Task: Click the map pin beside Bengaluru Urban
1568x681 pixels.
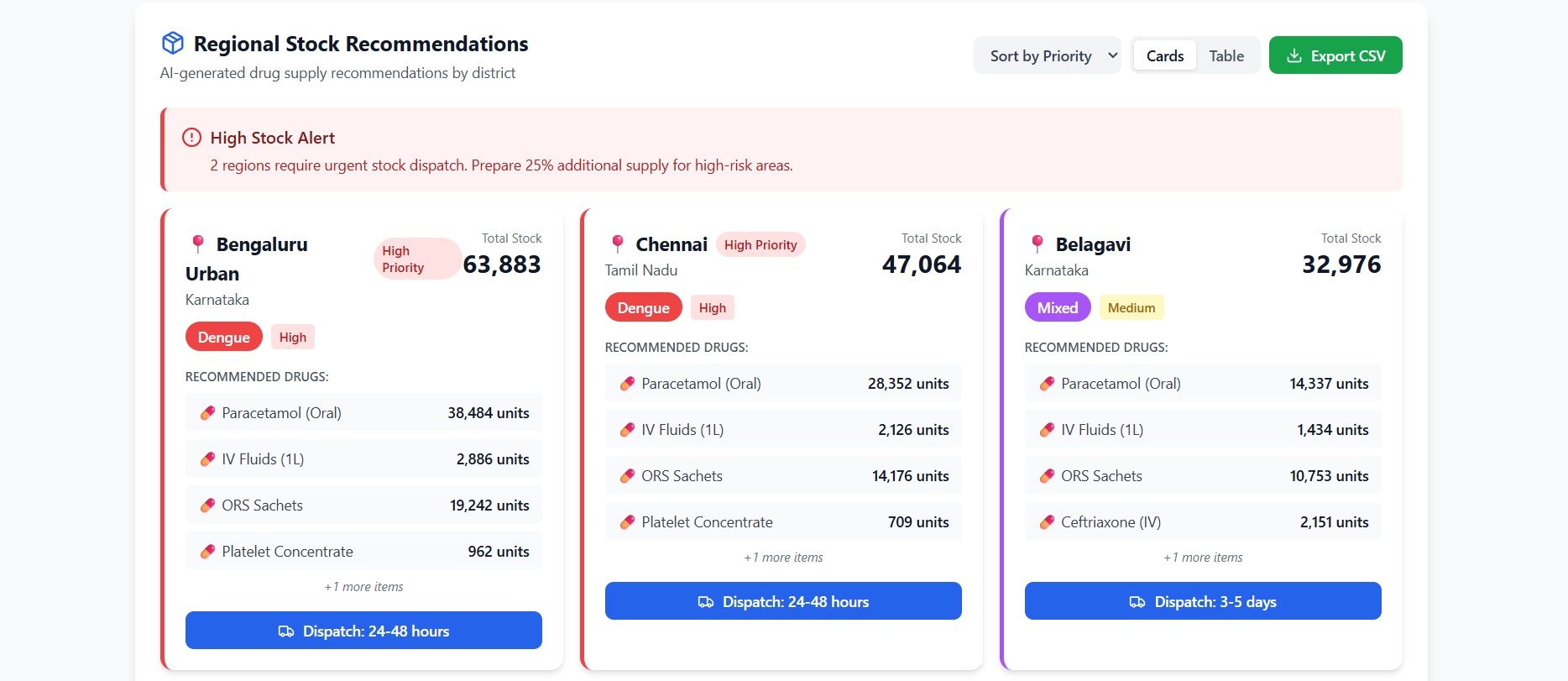Action: click(x=198, y=244)
